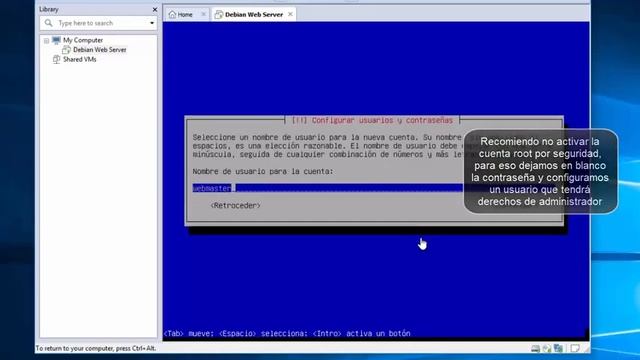Activate the Retroceder button in installer
This screenshot has height=360, width=640.
click(x=236, y=206)
